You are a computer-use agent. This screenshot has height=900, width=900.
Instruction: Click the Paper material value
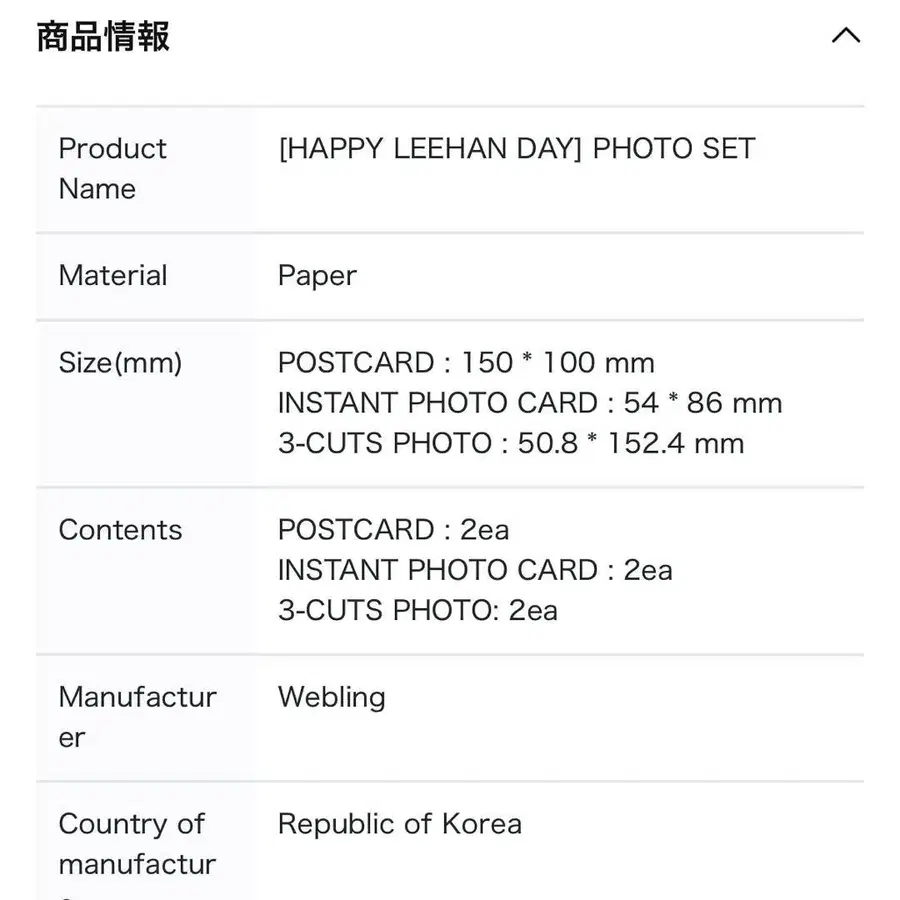tap(317, 276)
